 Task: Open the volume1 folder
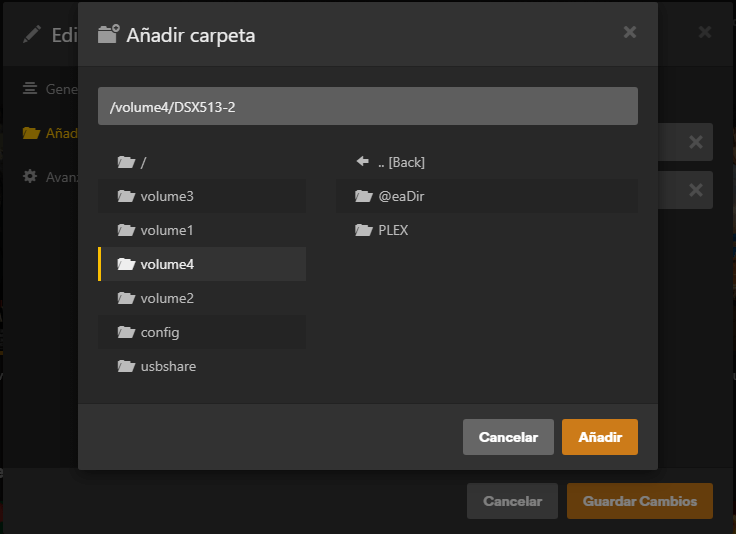[x=202, y=230]
